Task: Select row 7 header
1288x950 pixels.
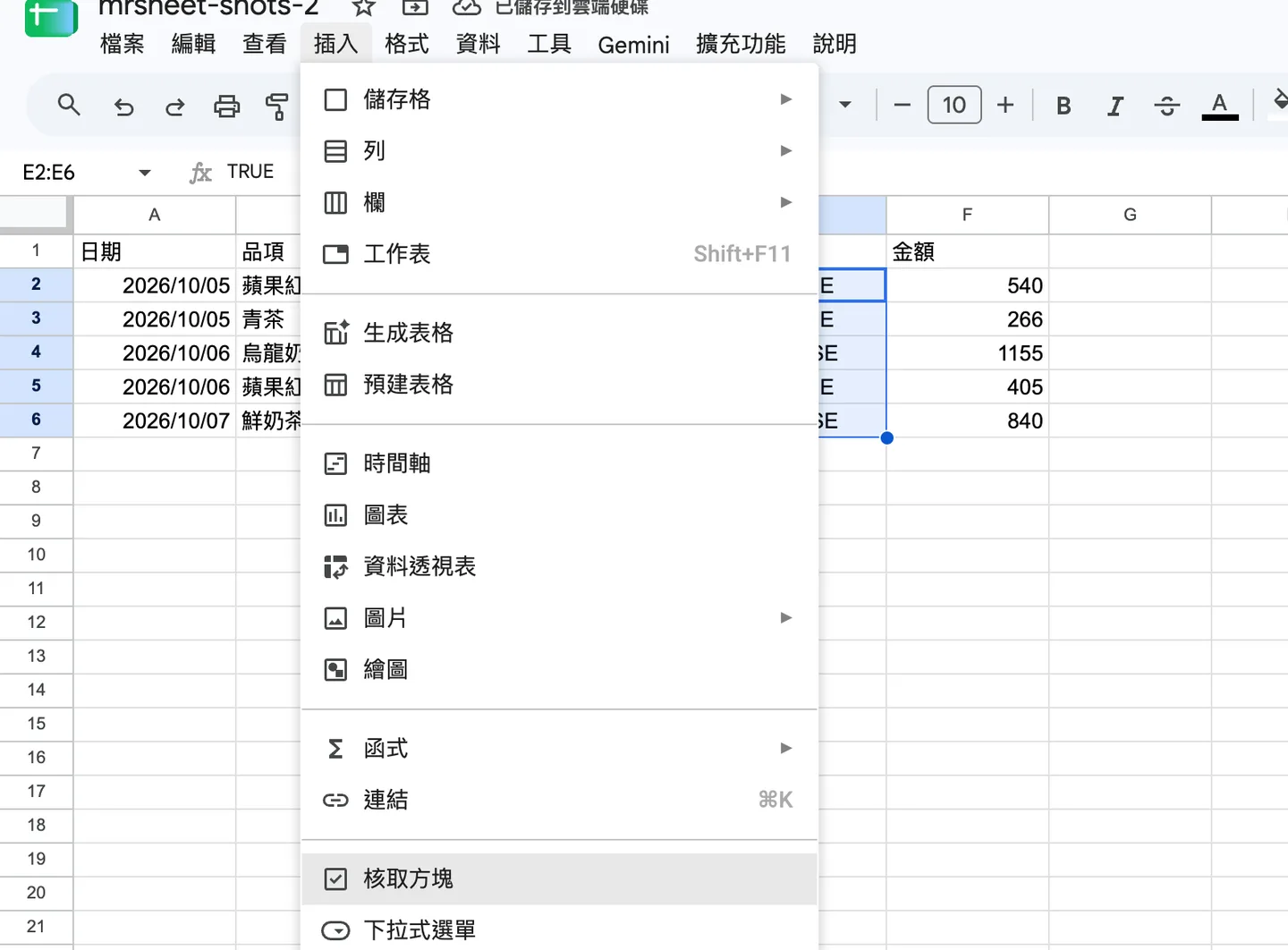Action: (x=36, y=454)
